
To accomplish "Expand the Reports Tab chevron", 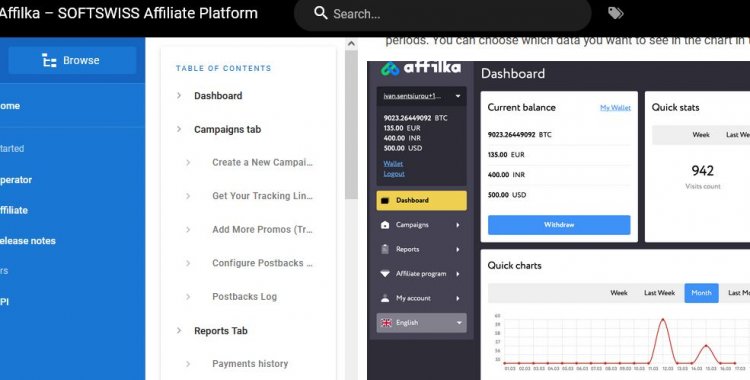I will [179, 331].
